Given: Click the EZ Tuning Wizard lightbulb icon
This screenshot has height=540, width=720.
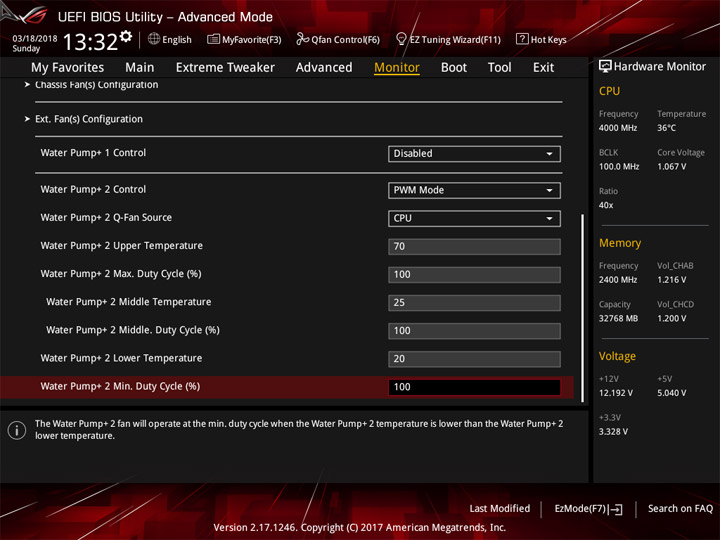Looking at the screenshot, I should (401, 39).
